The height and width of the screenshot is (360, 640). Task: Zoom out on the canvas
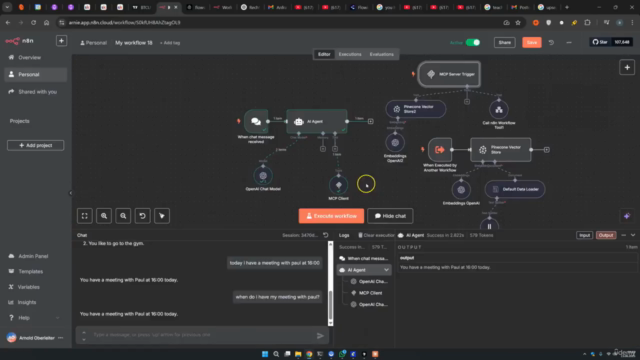click(x=123, y=216)
